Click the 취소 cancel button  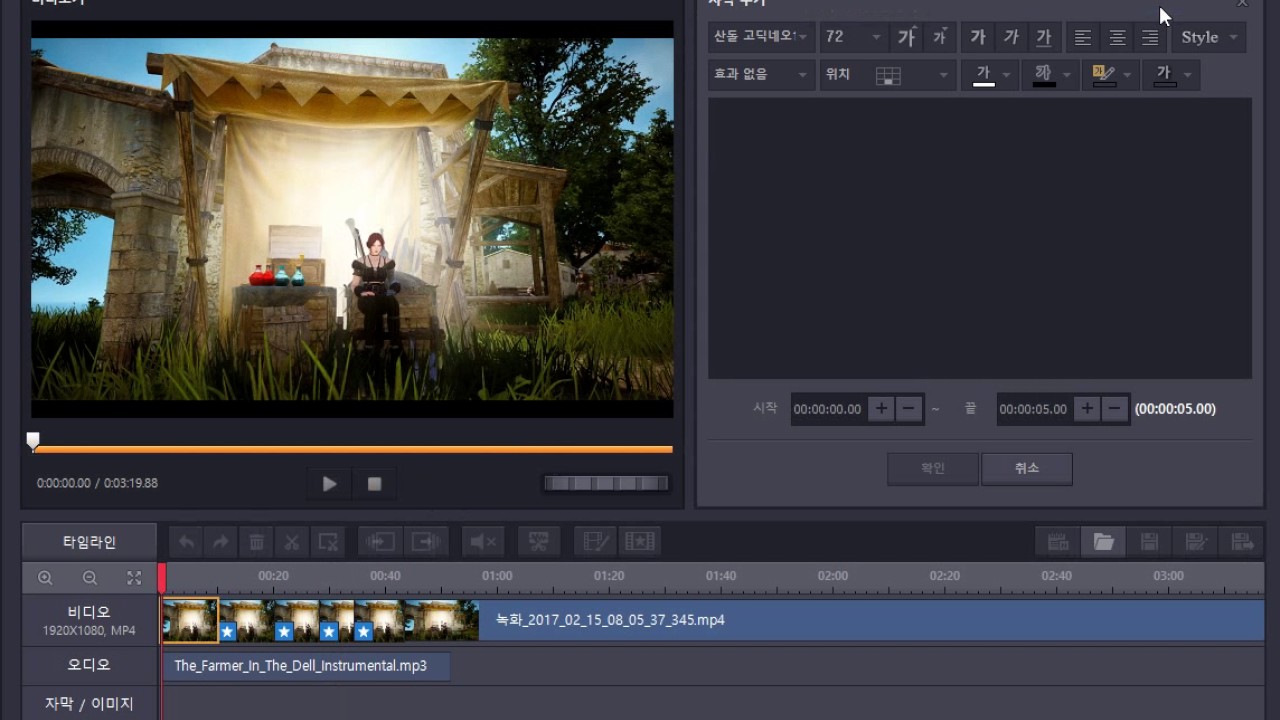coord(1027,468)
